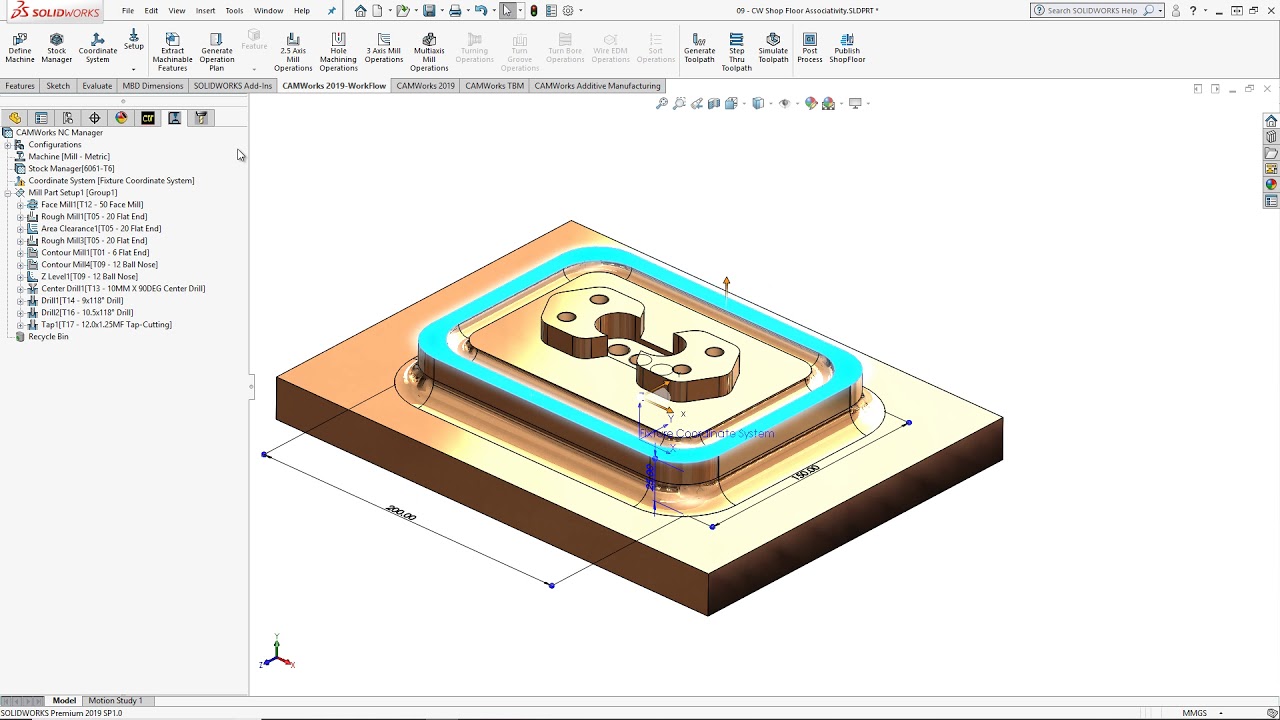Click the Generate Toolpath command
The image size is (1280, 720).
pyautogui.click(x=699, y=49)
